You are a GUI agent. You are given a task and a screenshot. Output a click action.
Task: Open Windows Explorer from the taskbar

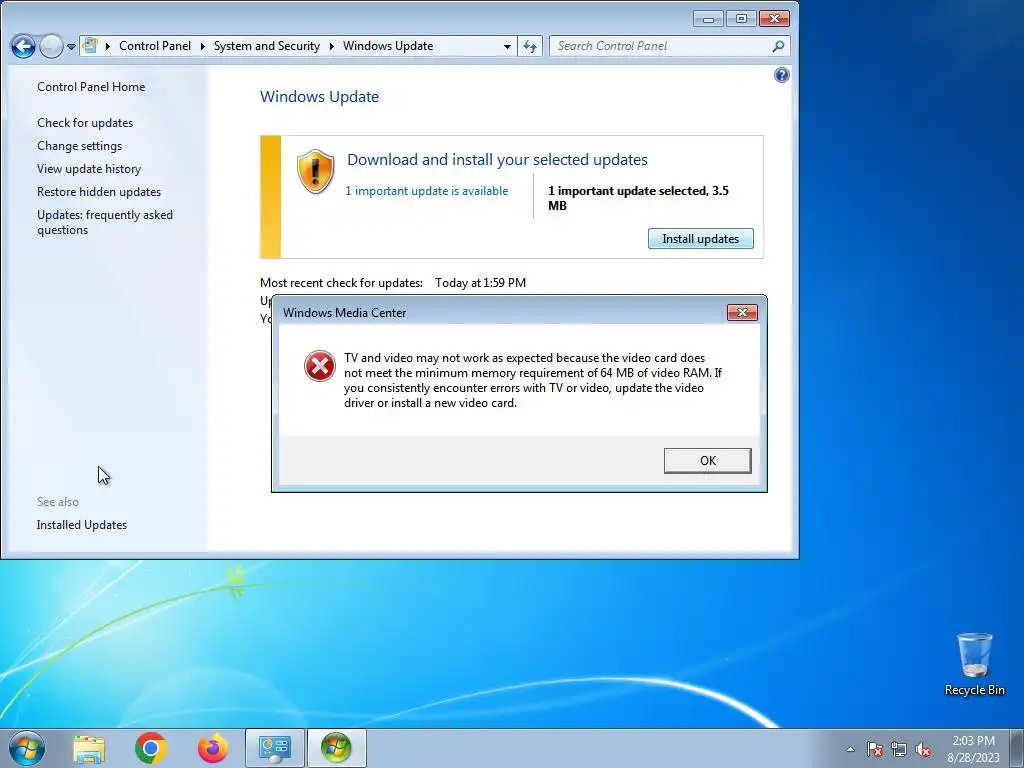click(x=89, y=748)
